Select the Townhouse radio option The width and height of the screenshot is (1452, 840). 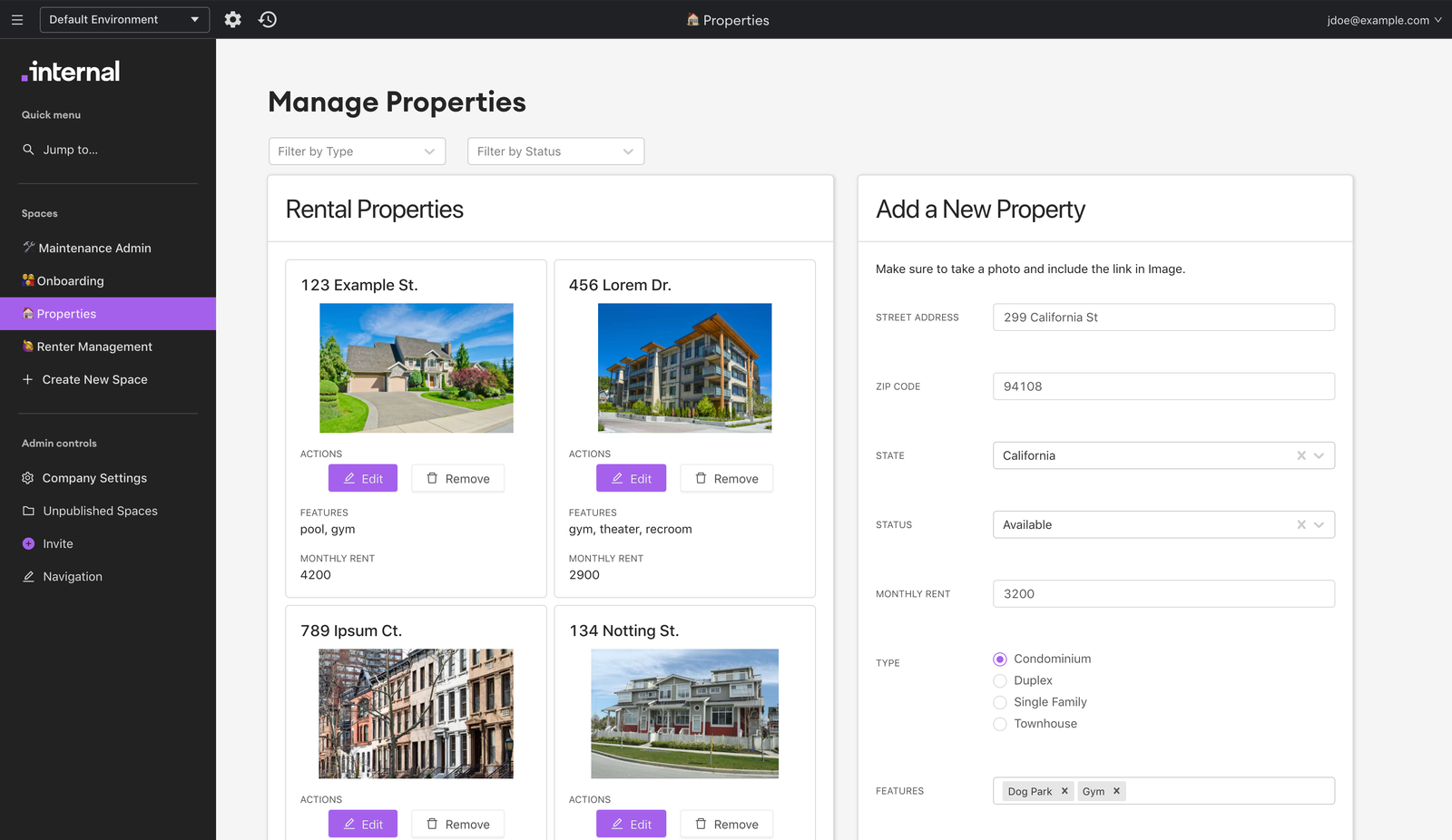pos(1000,724)
